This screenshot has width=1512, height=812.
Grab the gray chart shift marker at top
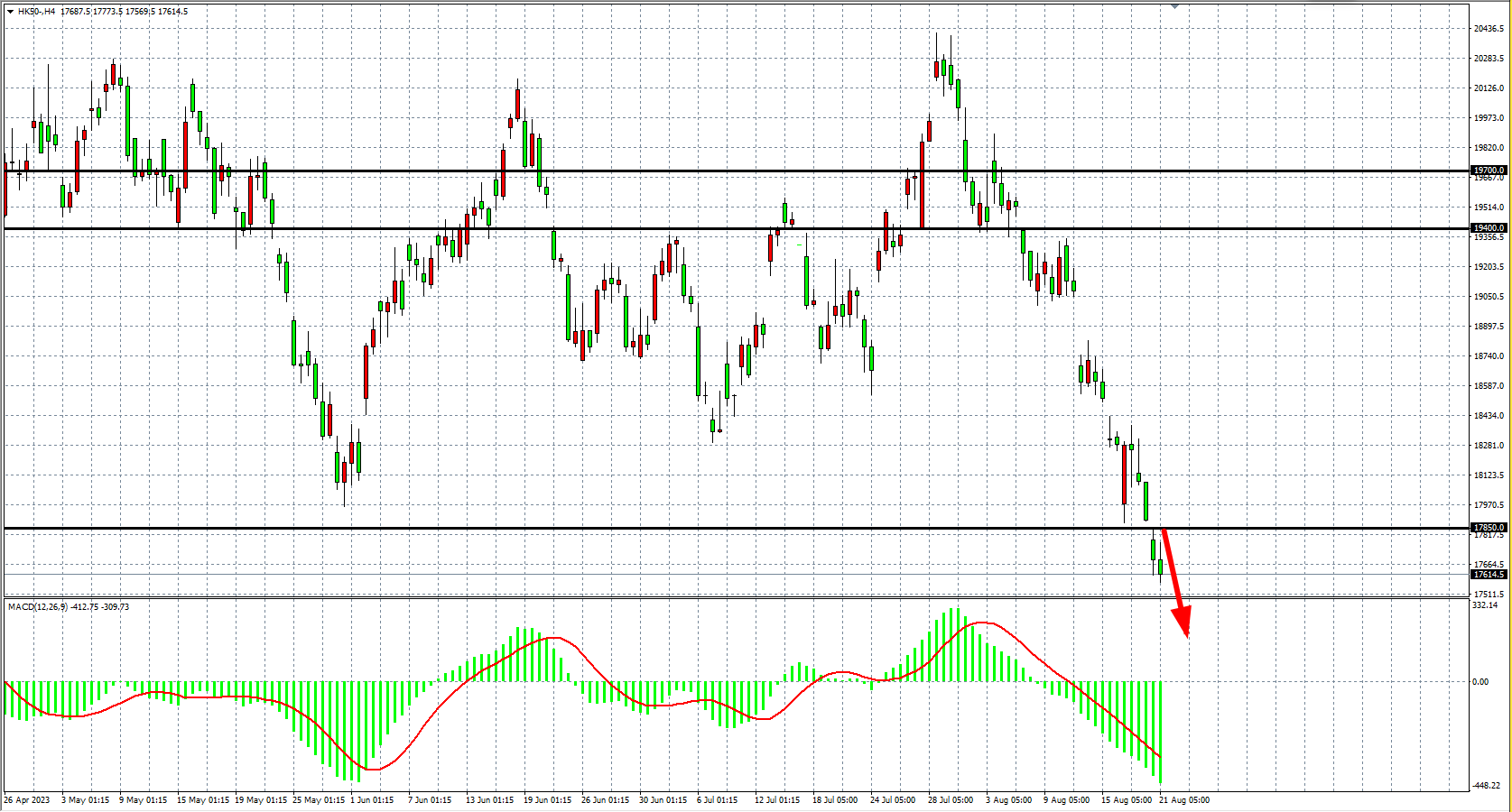pos(1174,5)
